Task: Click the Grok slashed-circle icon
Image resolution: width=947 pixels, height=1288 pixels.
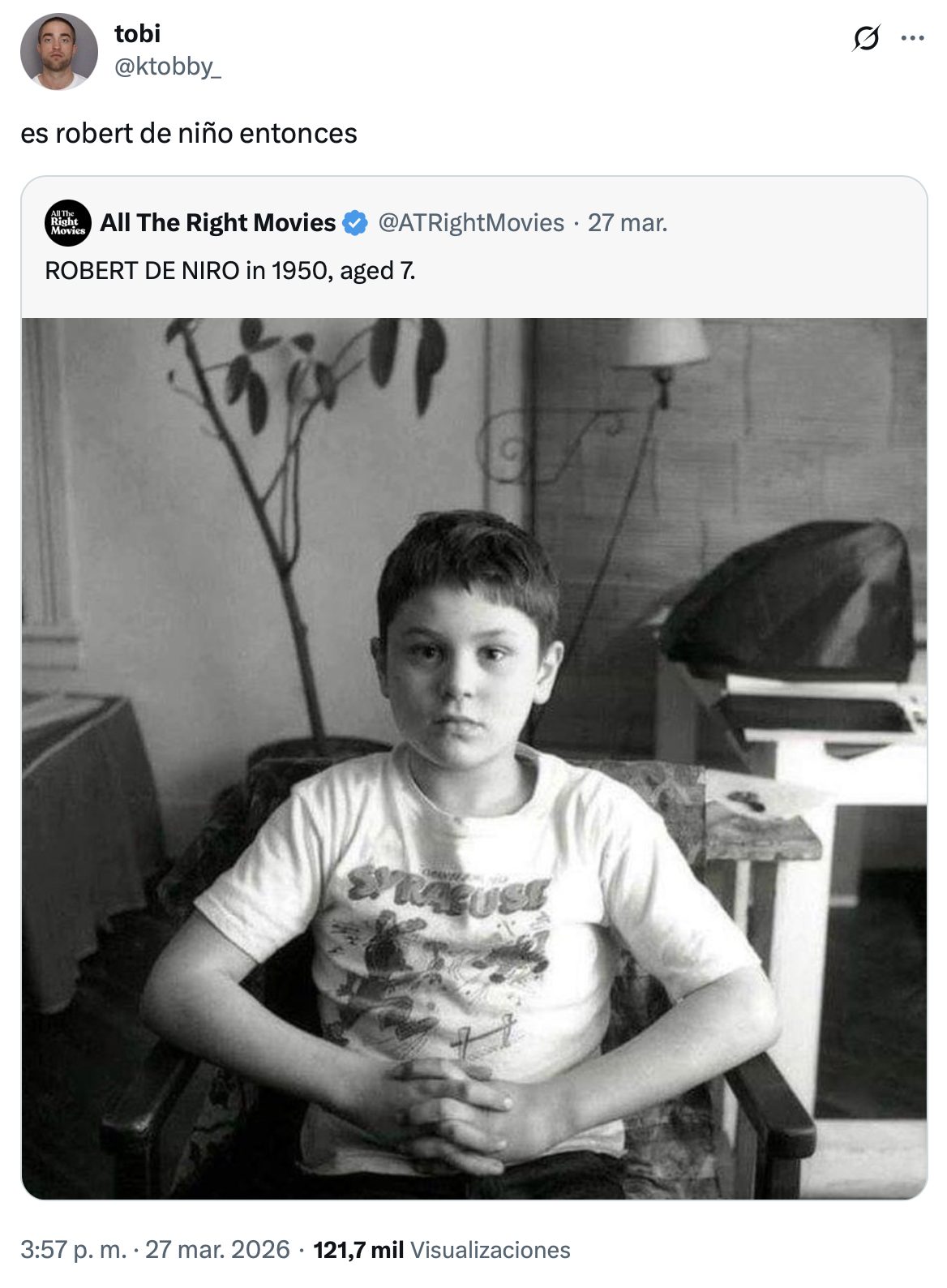Action: coord(866,38)
